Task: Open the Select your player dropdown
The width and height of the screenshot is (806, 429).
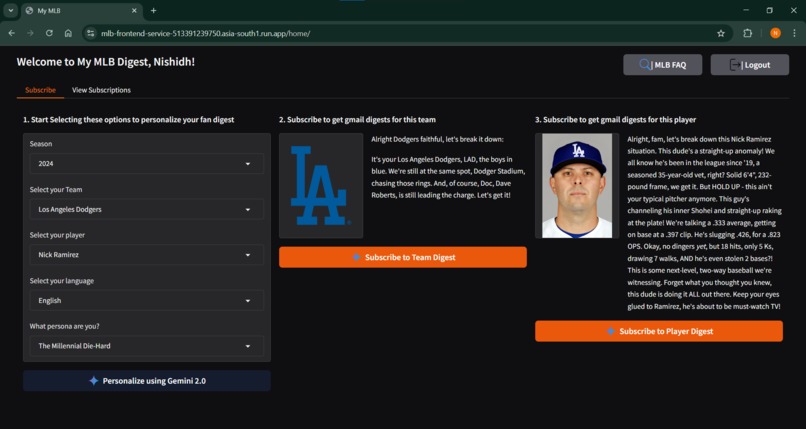Action: (146, 255)
